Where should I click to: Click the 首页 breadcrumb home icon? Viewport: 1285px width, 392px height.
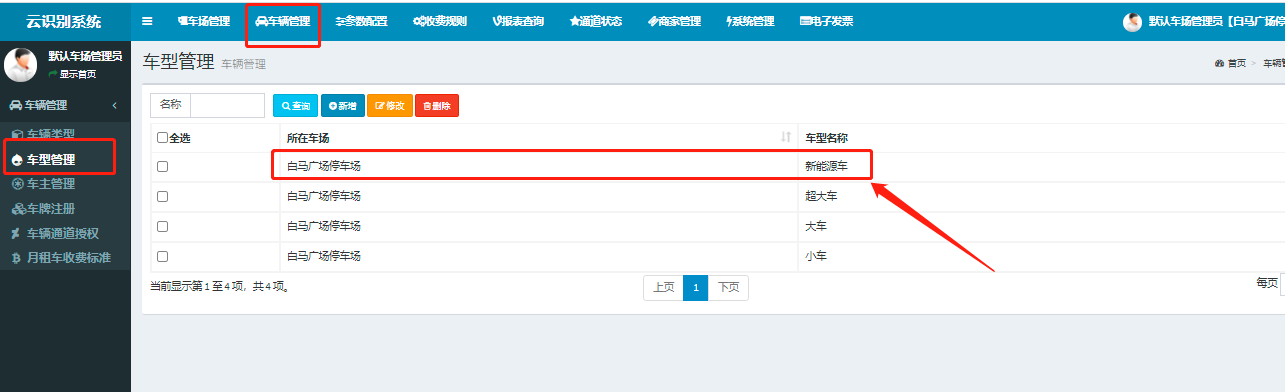[1219, 63]
